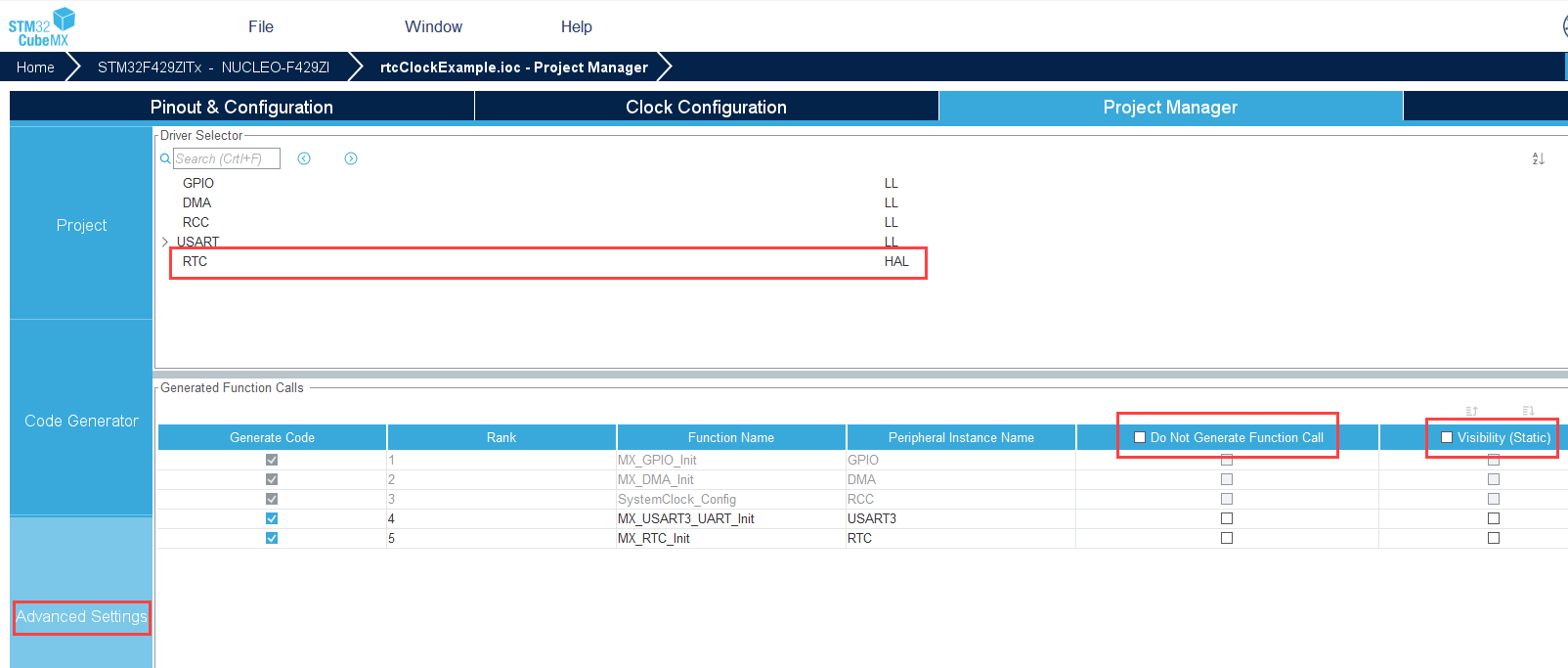Click the move-rank-down icon above the table
The height and width of the screenshot is (668, 1568).
(x=1528, y=411)
